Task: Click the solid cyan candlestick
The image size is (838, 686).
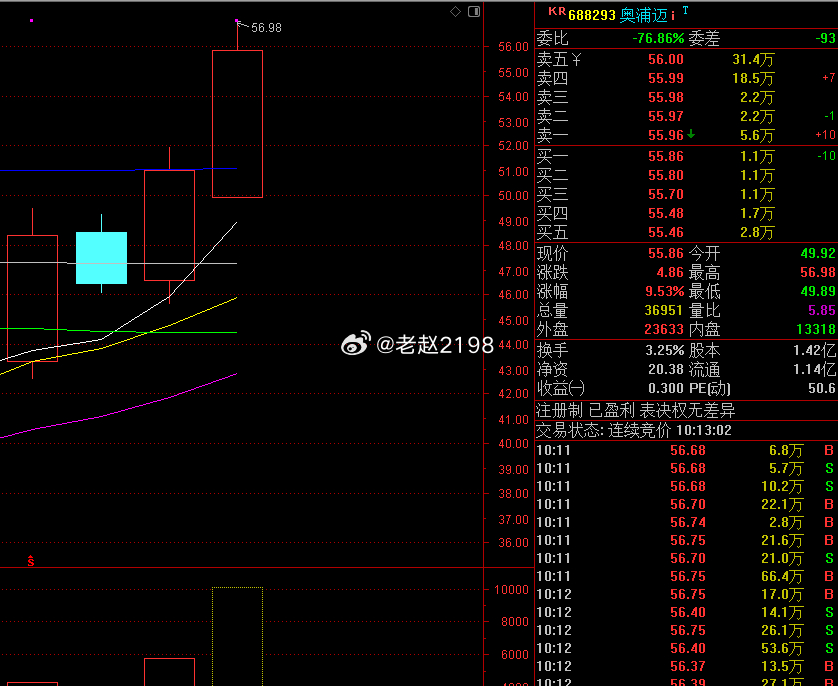Action: (102, 258)
